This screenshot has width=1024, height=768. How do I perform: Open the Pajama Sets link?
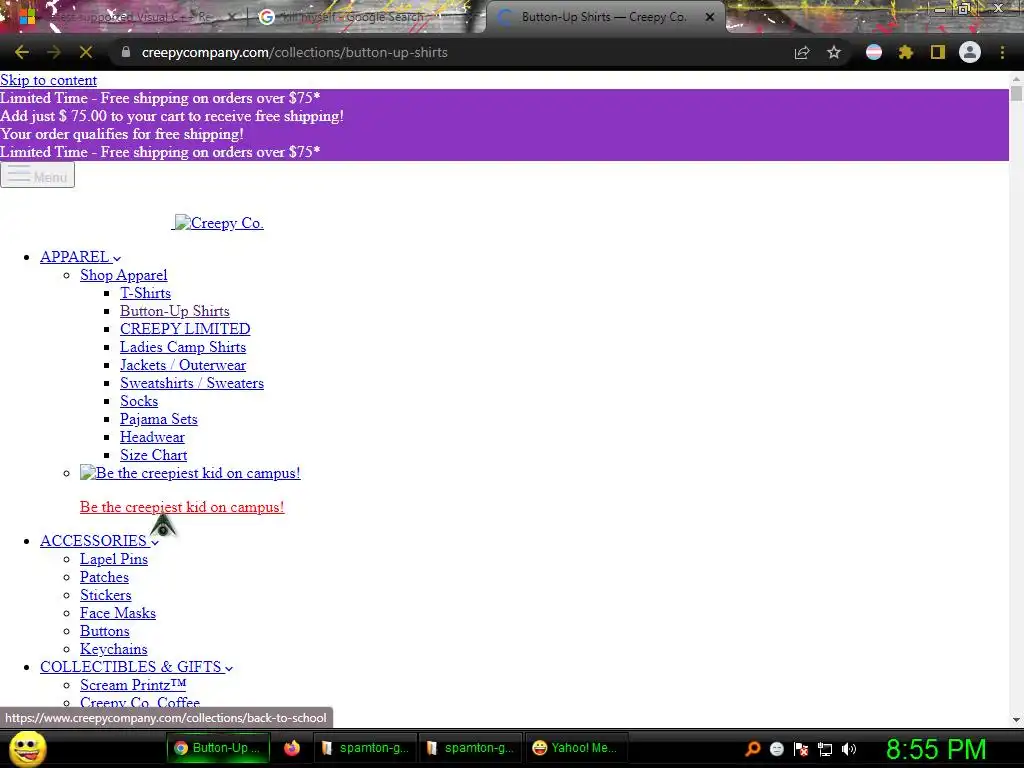point(159,419)
